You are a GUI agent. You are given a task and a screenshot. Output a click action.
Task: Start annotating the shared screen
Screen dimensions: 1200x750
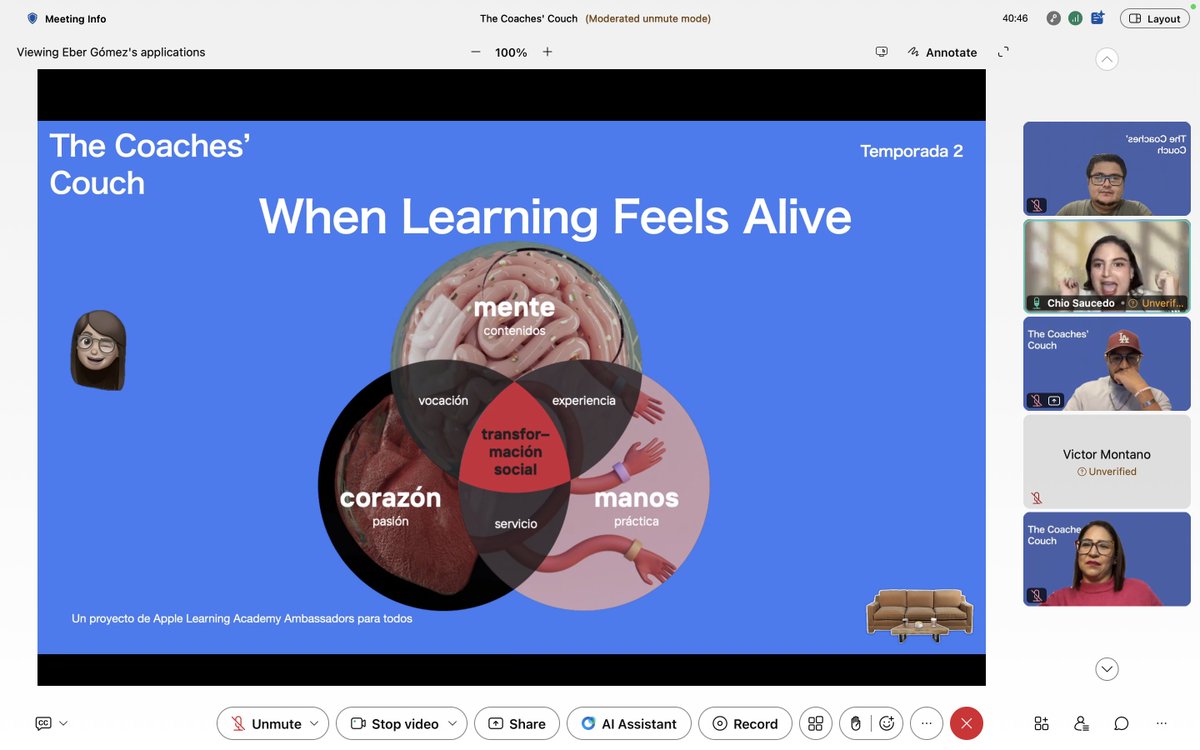[x=943, y=52]
